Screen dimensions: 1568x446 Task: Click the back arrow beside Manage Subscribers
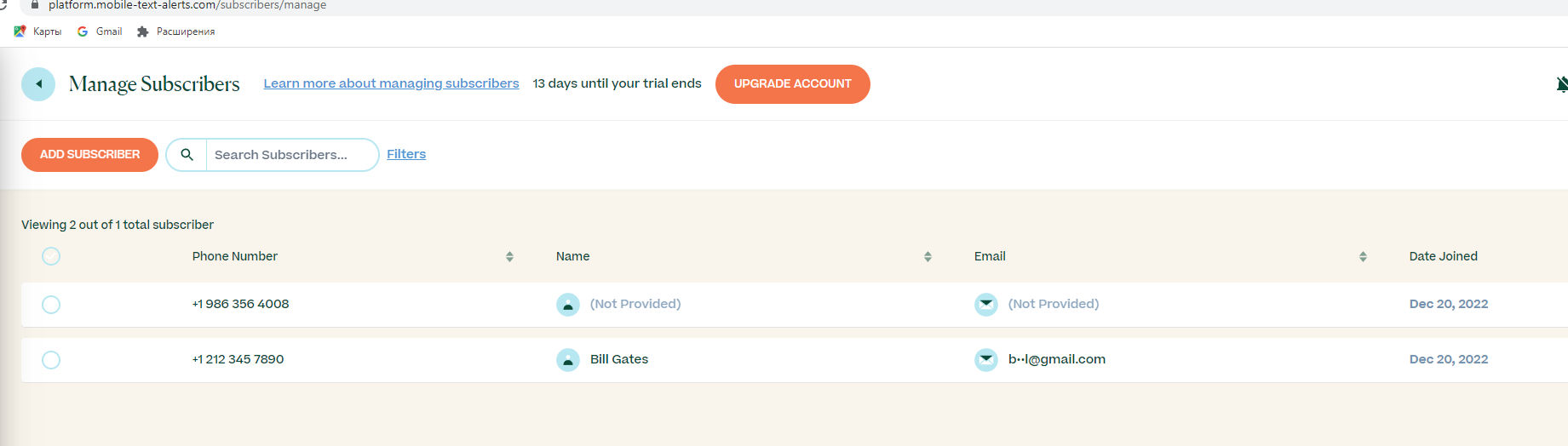38,84
